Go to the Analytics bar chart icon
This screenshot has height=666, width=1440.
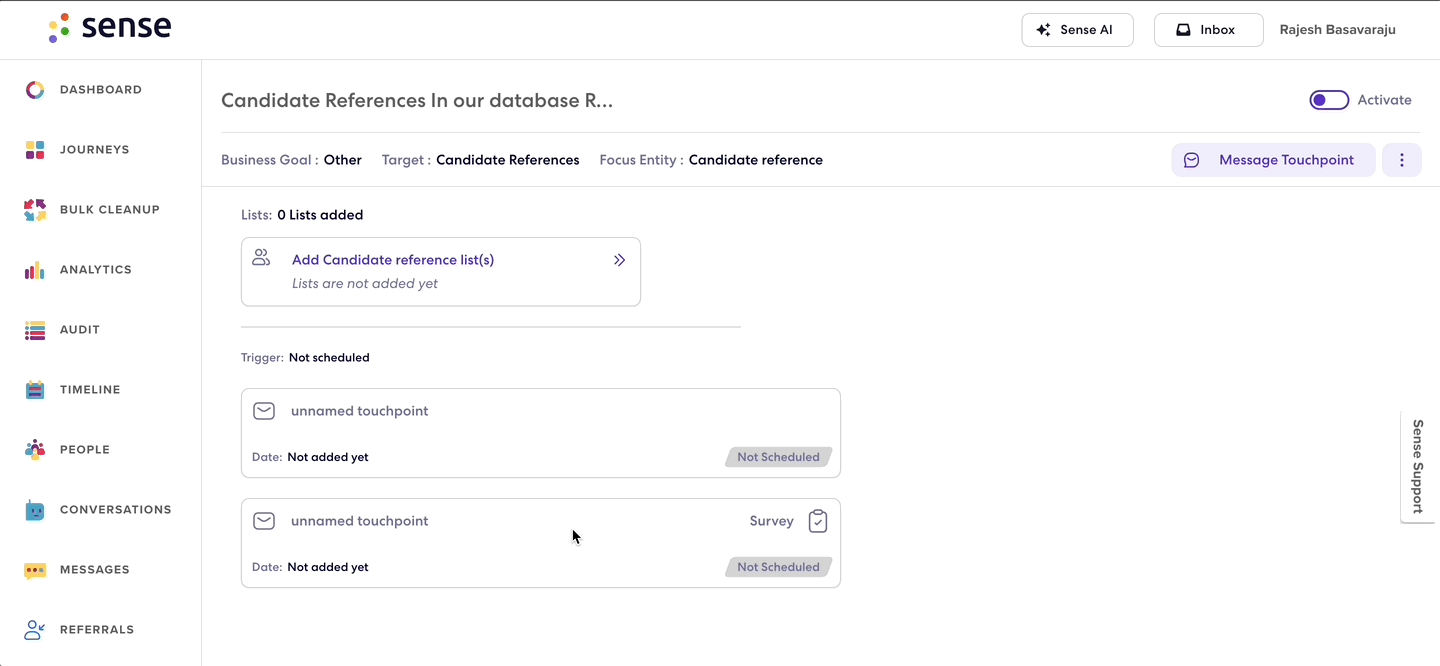coord(35,270)
